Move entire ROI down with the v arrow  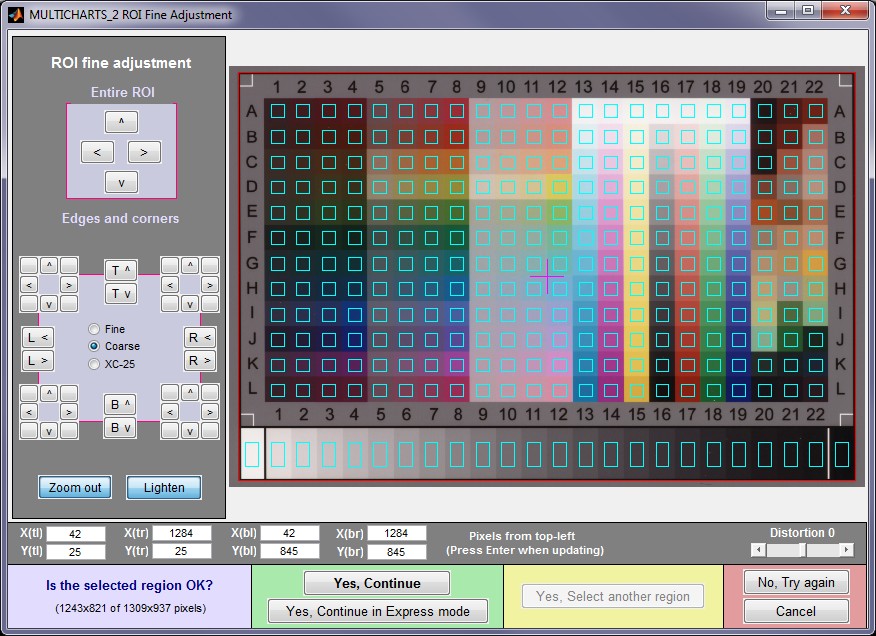[121, 182]
